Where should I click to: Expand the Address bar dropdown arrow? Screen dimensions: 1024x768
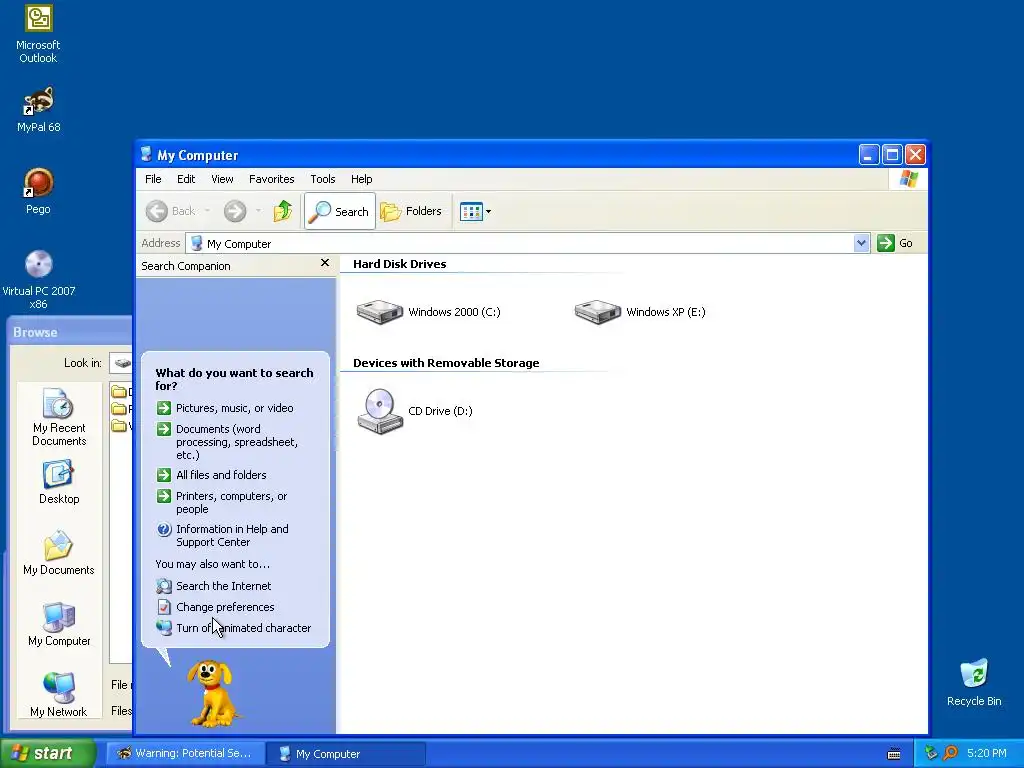861,243
